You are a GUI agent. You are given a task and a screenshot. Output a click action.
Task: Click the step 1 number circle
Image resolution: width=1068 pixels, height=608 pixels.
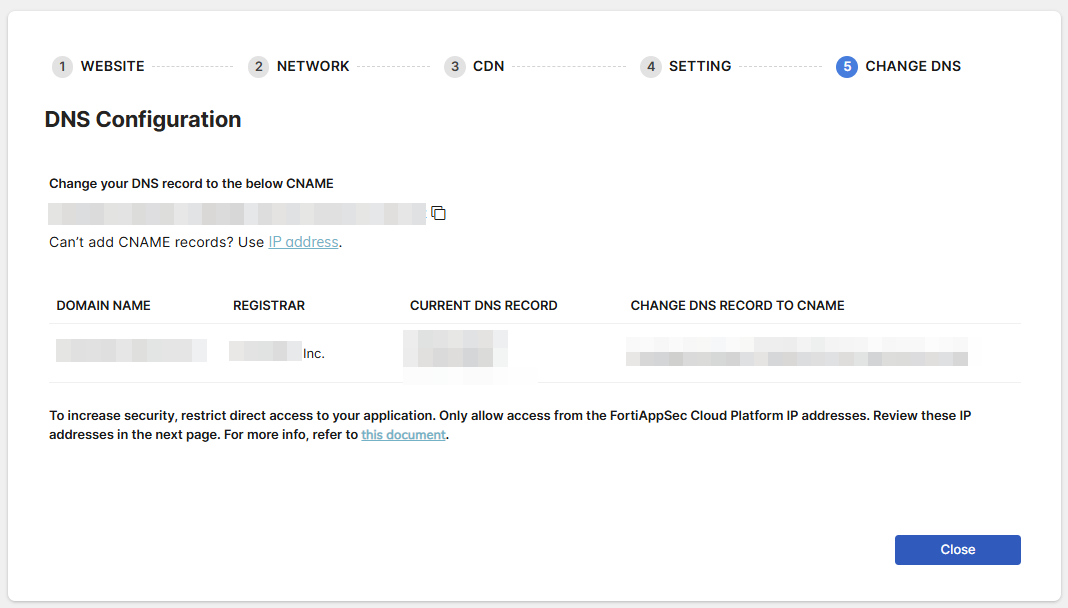click(63, 67)
